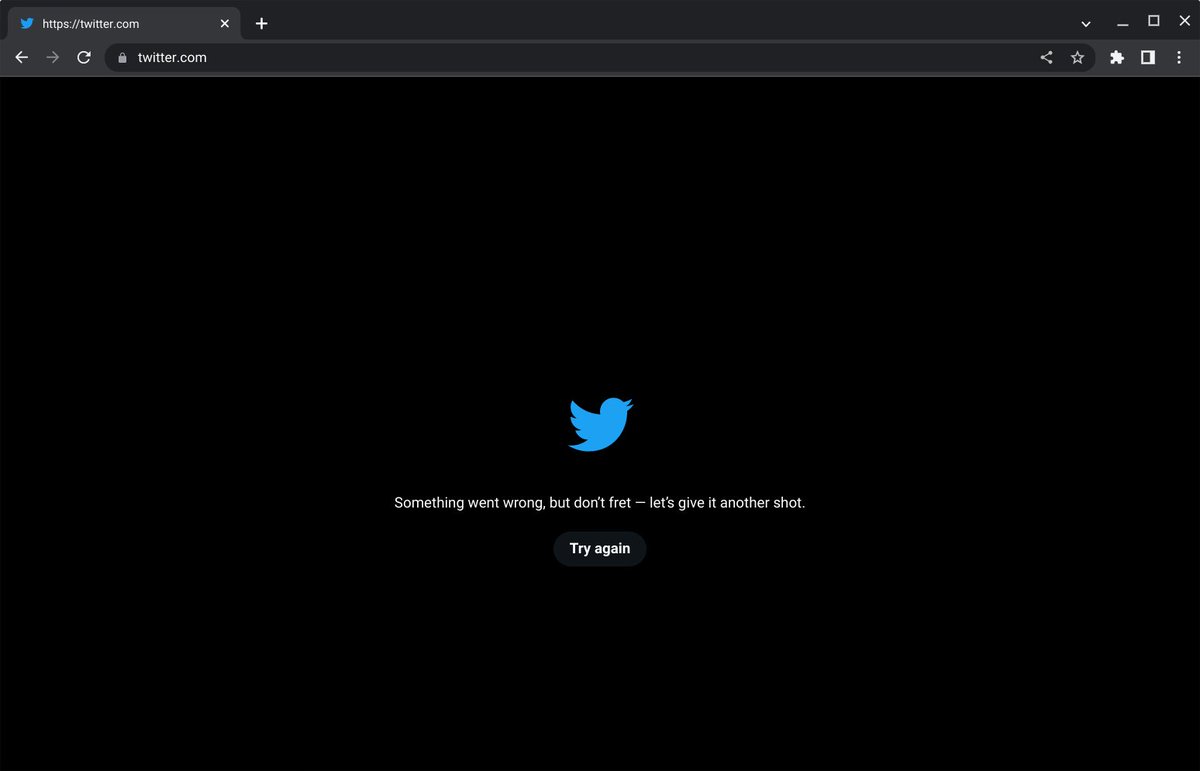Go back with the browser back arrow
The image size is (1200, 771).
point(22,58)
